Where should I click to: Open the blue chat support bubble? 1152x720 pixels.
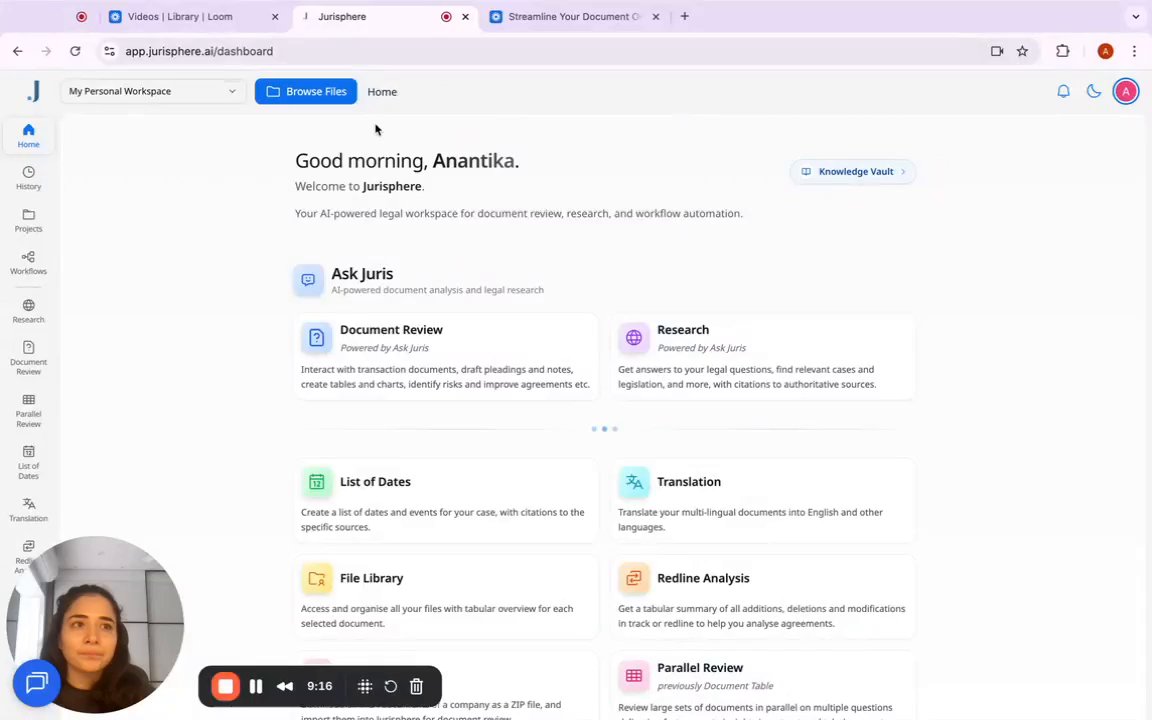pyautogui.click(x=37, y=683)
